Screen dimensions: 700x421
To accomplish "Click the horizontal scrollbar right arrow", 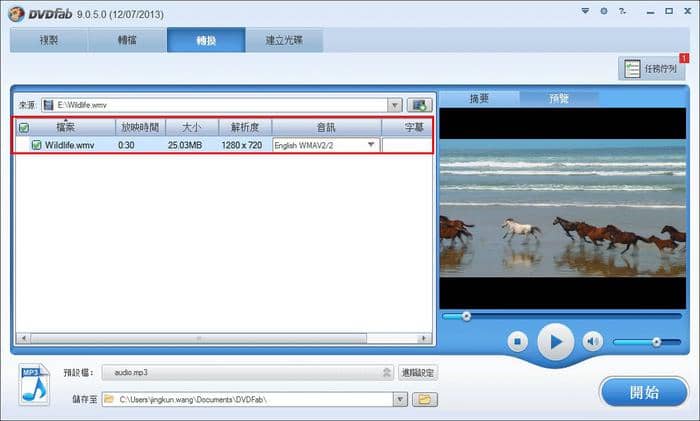I will pos(424,338).
